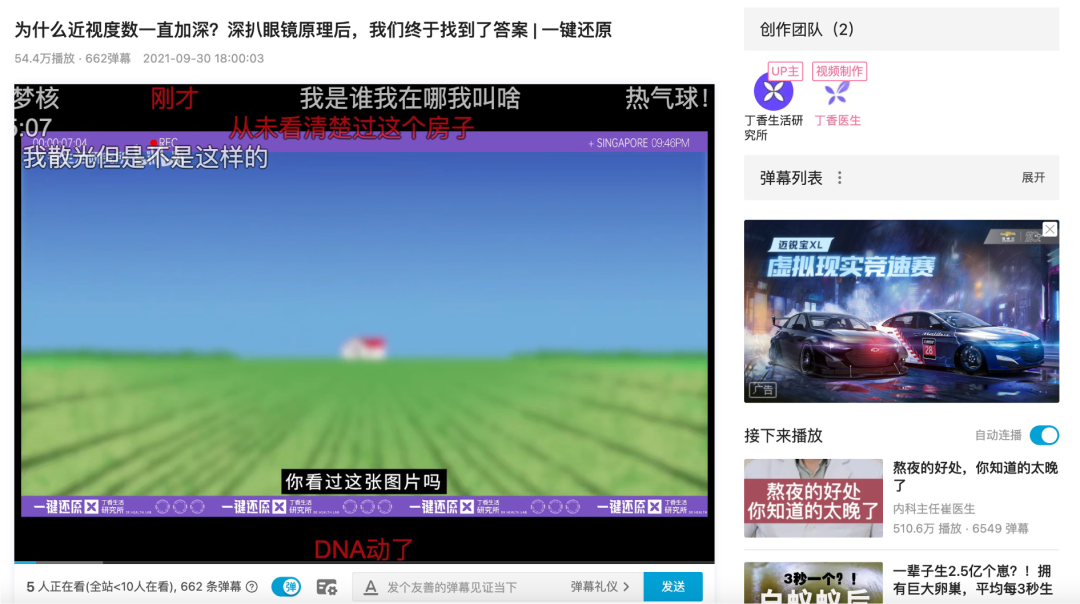
Task: Close the racing game advertisement
Action: pyautogui.click(x=1049, y=229)
